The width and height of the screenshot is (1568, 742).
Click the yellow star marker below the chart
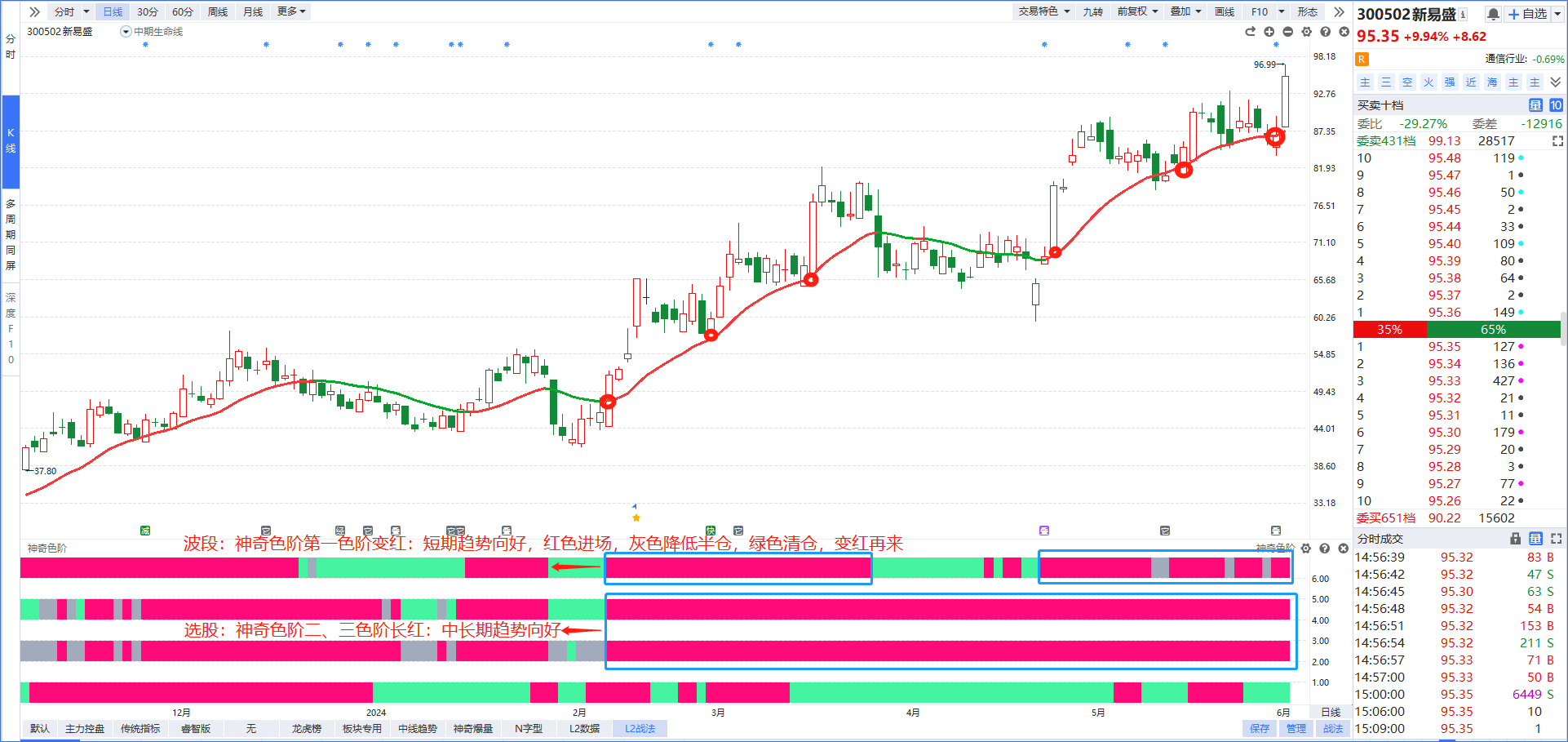pos(636,518)
